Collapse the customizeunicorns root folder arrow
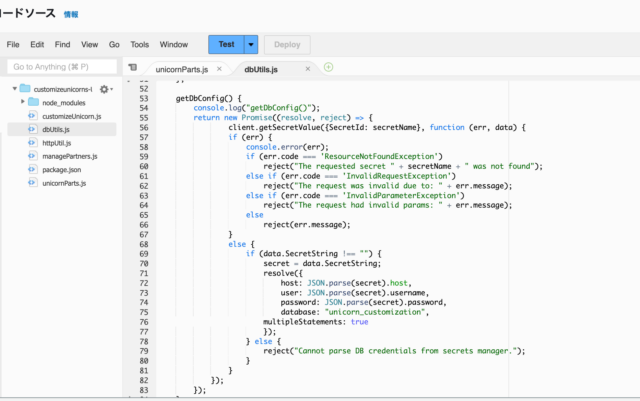Viewport: 640px width, 401px height. click(15, 89)
